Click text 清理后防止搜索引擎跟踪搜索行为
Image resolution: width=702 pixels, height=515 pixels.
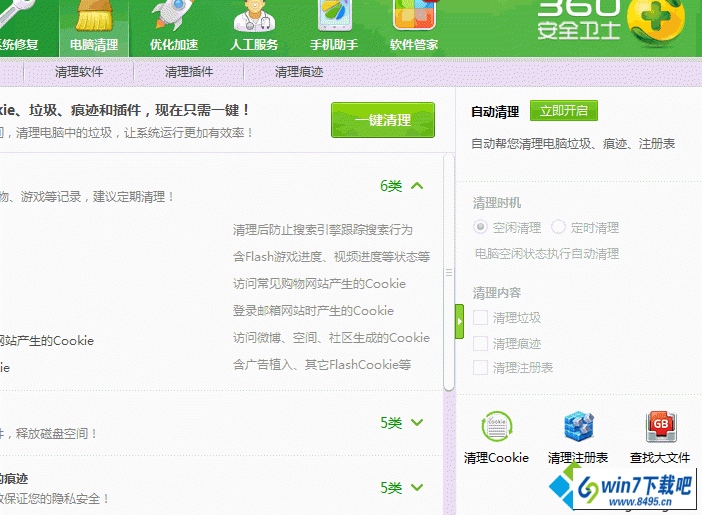[322, 230]
